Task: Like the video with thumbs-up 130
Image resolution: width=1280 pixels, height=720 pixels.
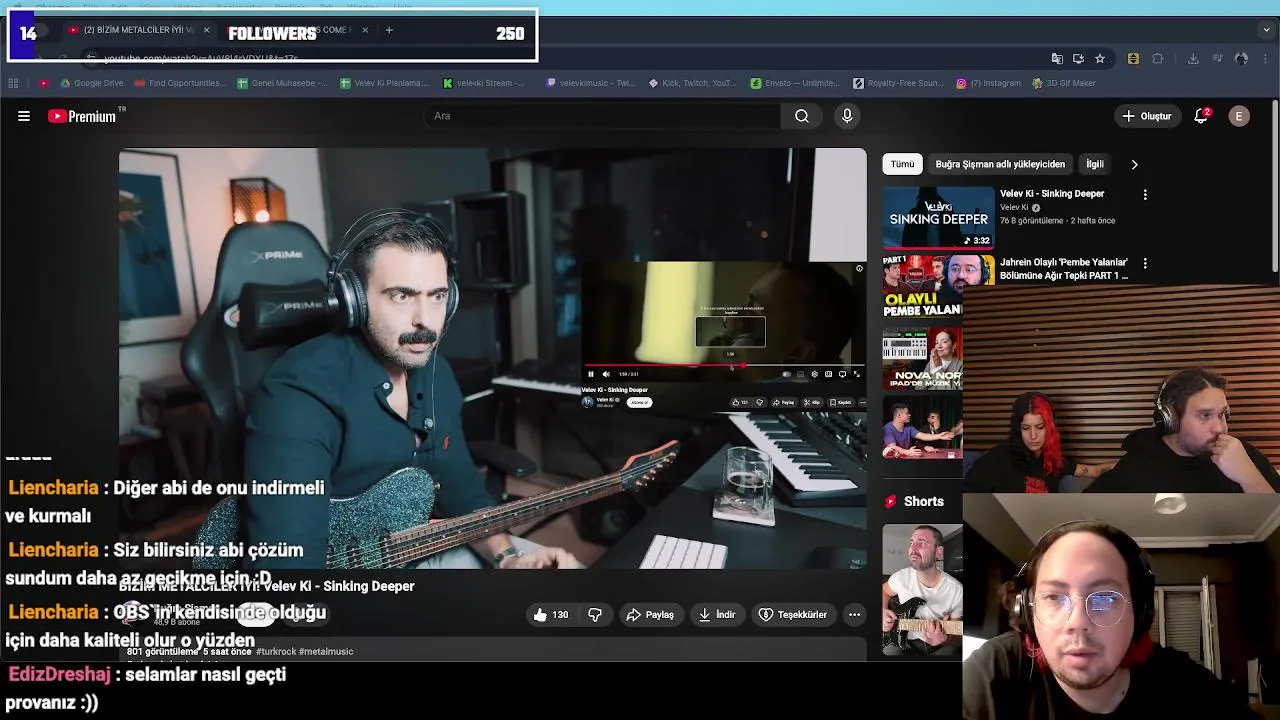Action: click(551, 615)
